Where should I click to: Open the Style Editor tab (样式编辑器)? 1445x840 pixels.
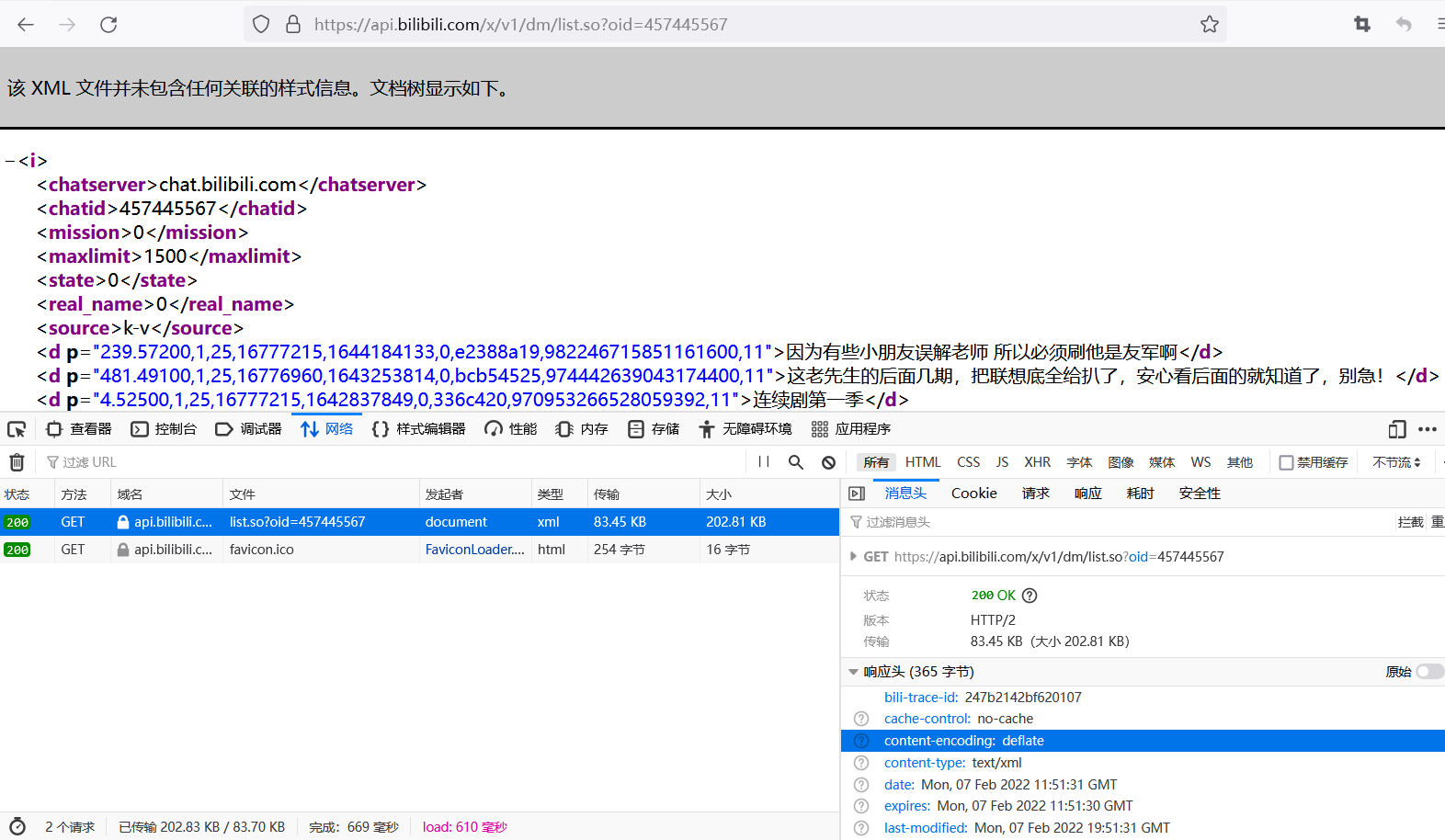pyautogui.click(x=418, y=429)
